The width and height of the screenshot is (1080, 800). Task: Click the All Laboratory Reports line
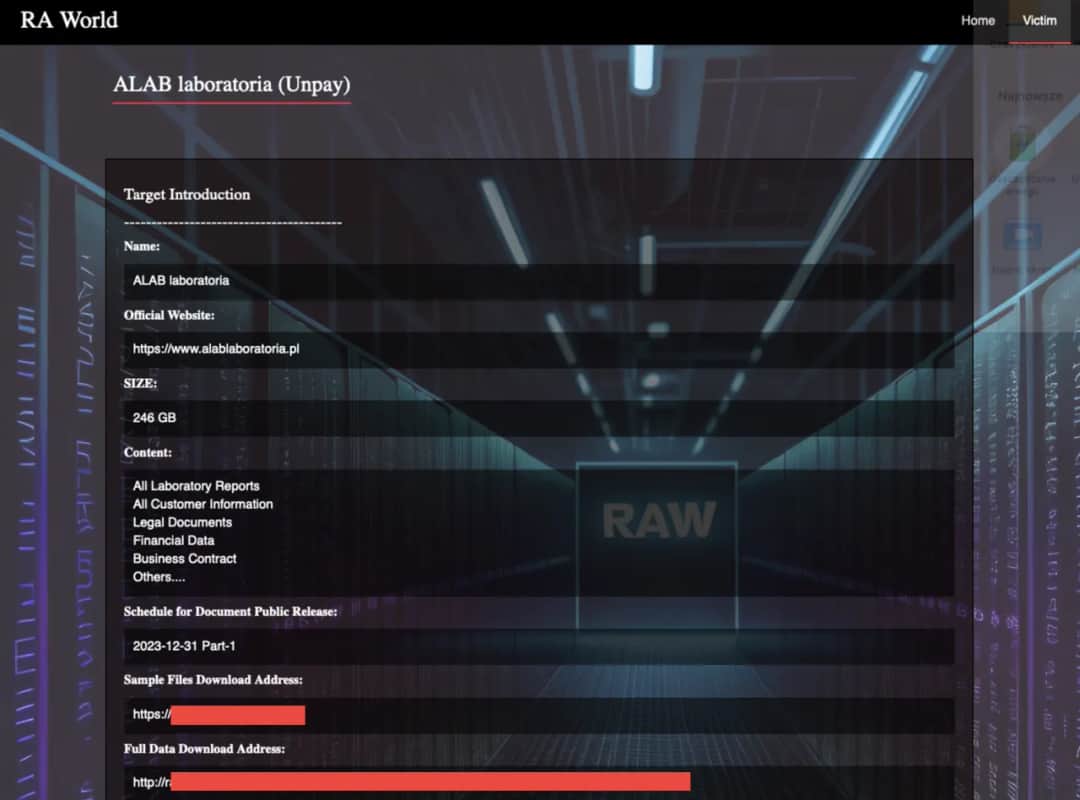pyautogui.click(x=196, y=486)
